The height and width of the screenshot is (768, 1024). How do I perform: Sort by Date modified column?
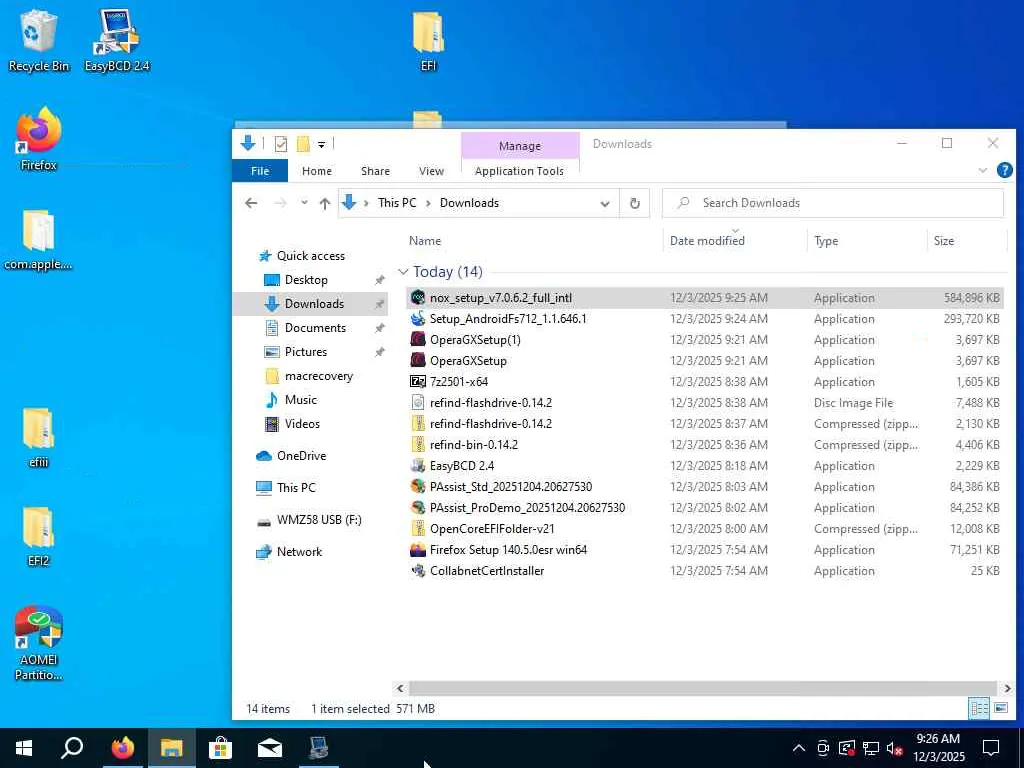point(707,240)
